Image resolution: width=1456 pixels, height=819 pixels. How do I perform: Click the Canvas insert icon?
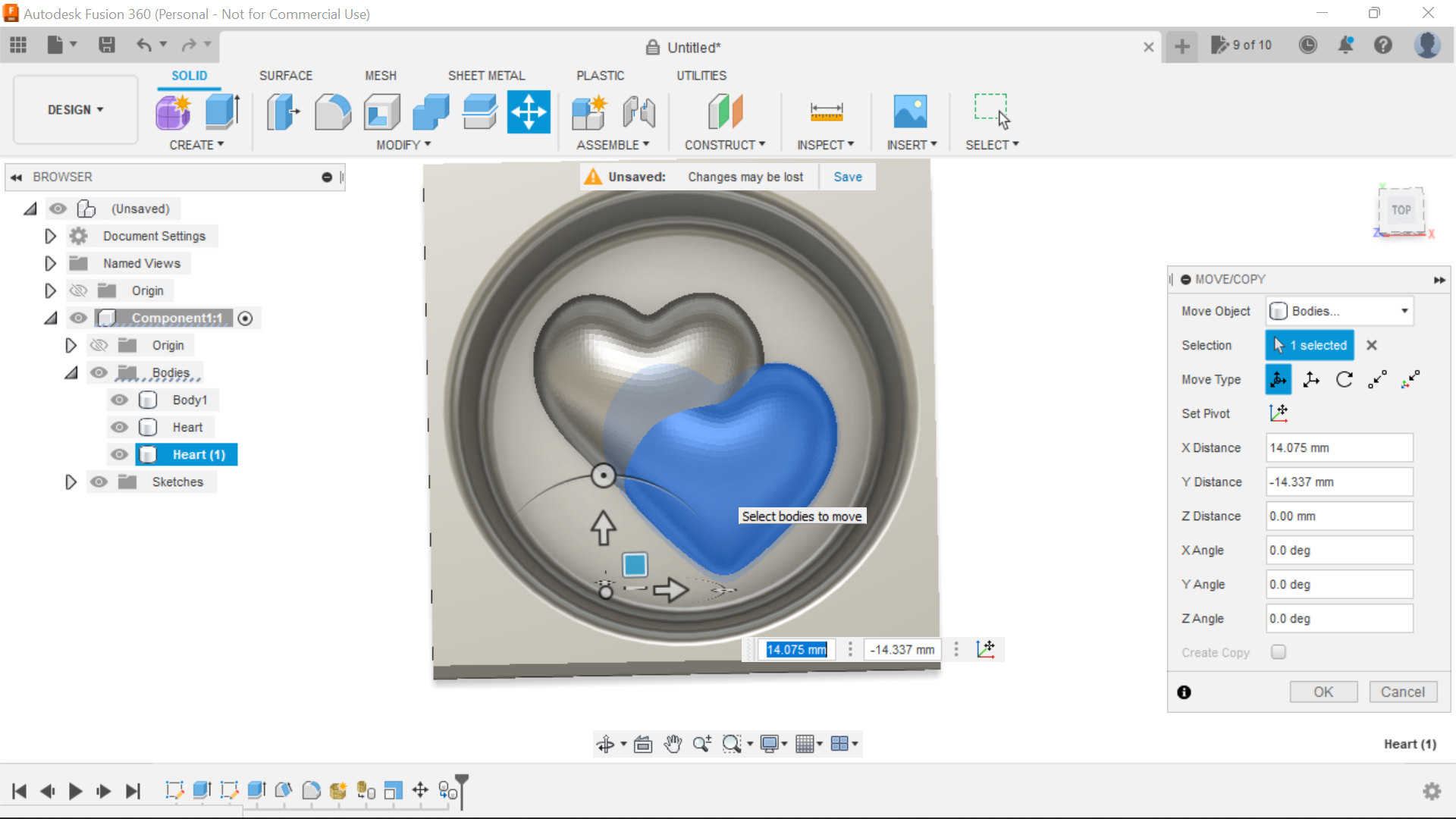coord(912,111)
